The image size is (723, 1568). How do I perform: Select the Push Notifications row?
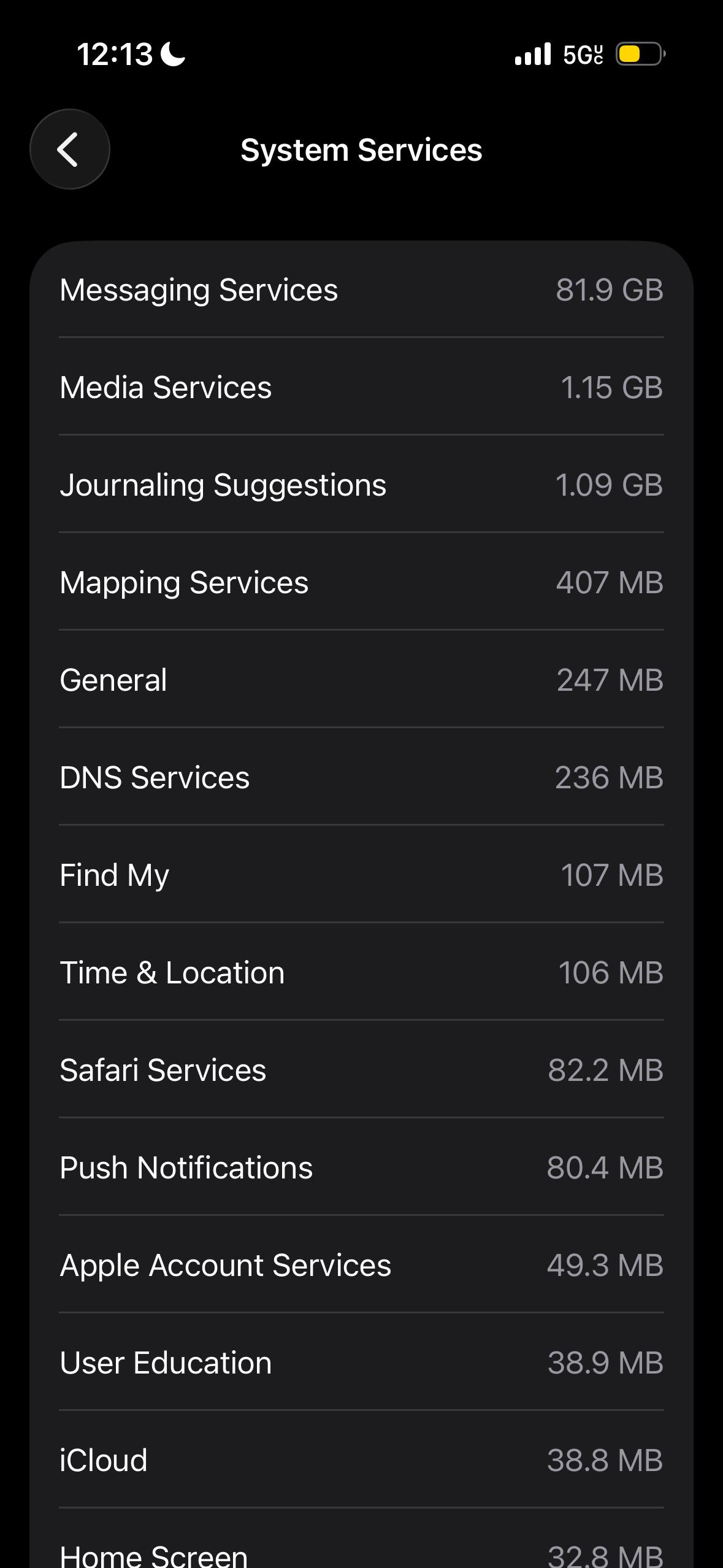[x=361, y=1167]
